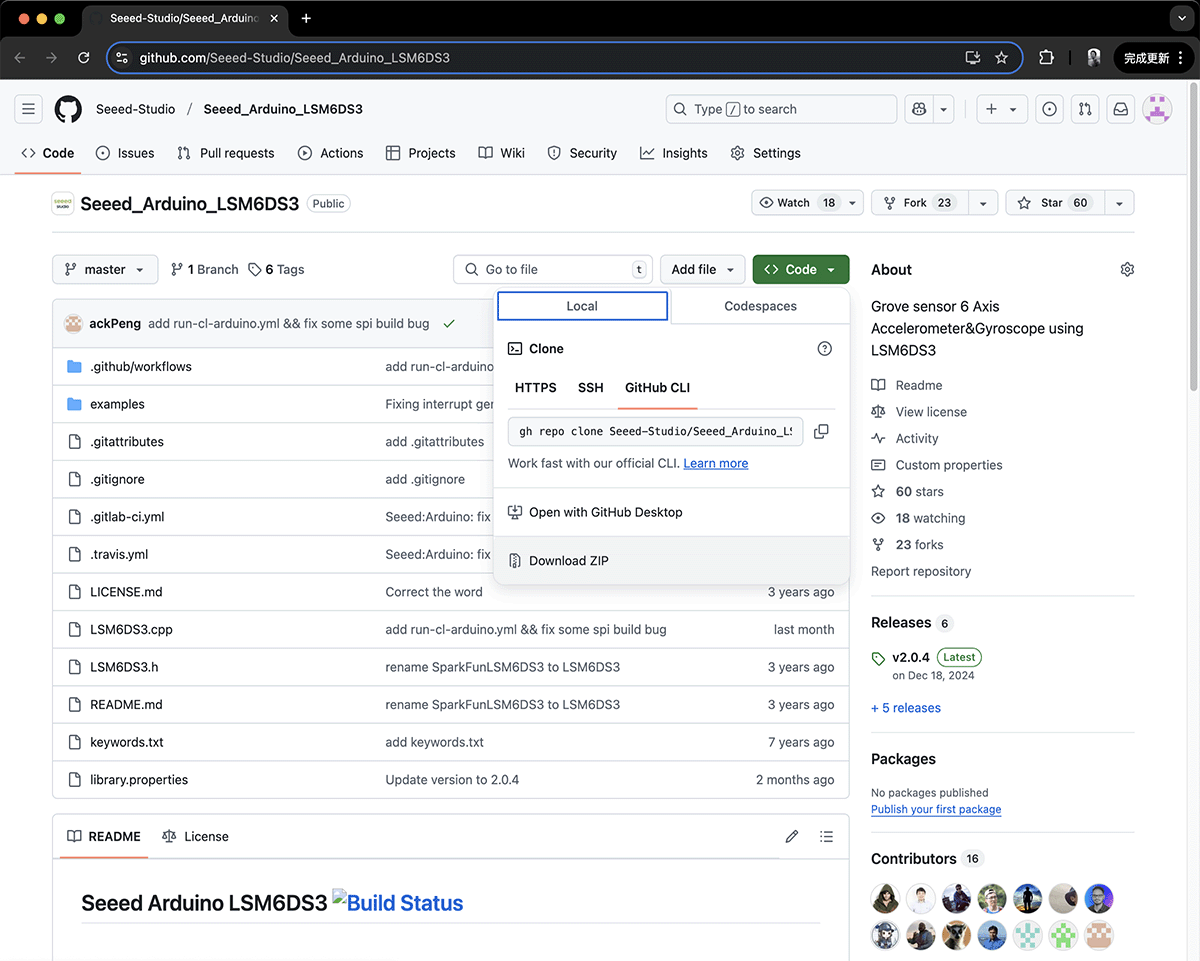Click the 完成更新 Chrome update button
Screen dimensions: 1200x961
(x=1154, y=58)
